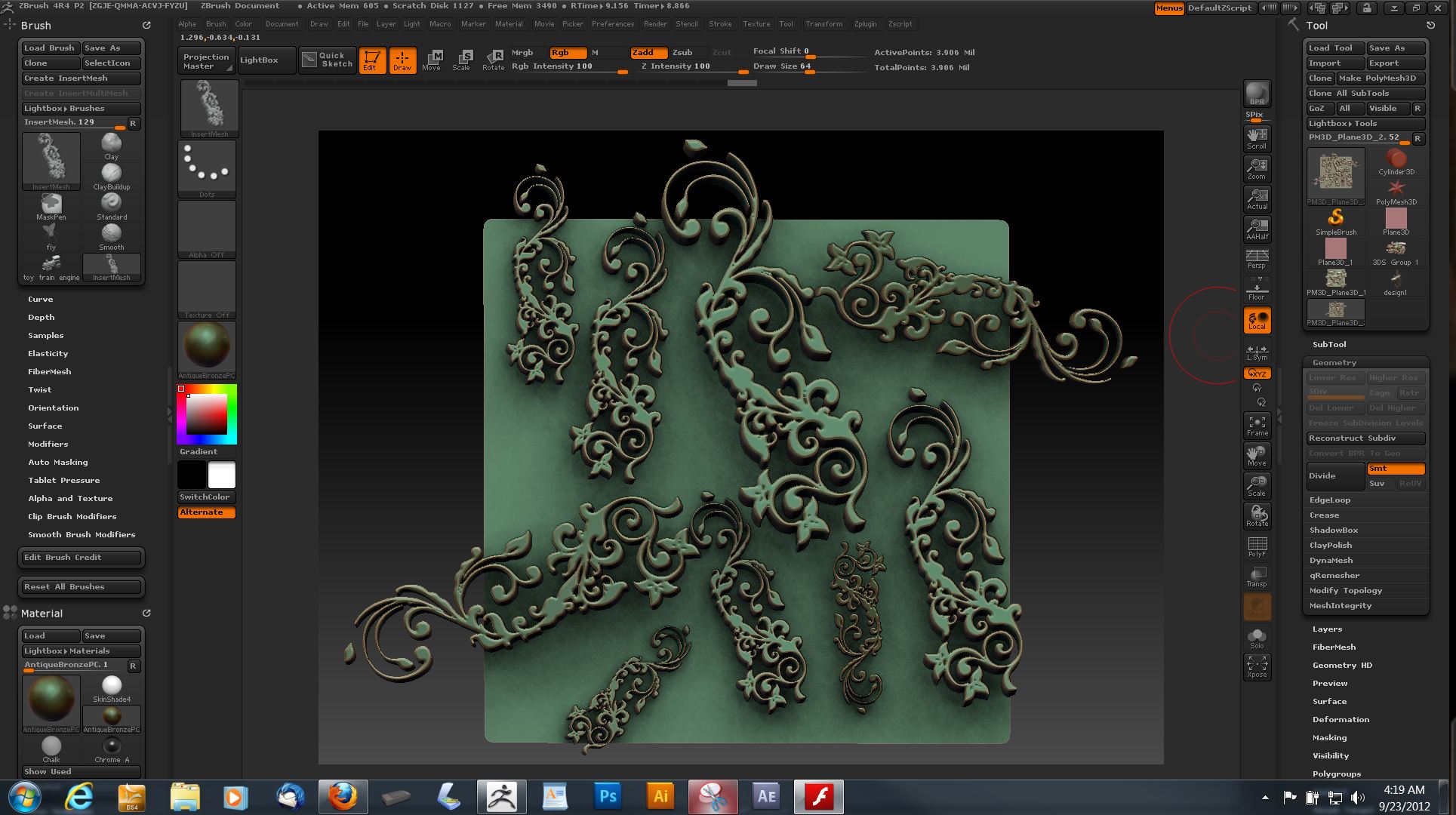Click the Divide button
The image size is (1456, 815).
tap(1336, 476)
